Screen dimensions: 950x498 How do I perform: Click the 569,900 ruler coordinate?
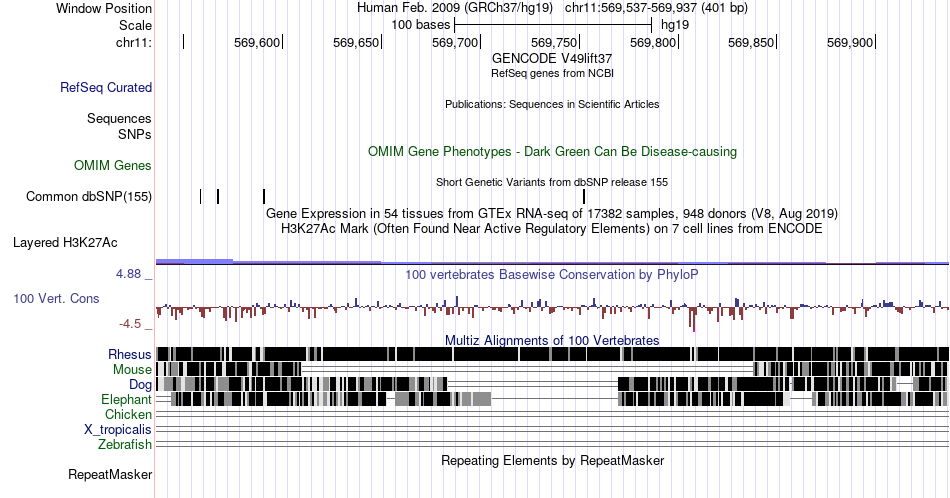(x=850, y=42)
